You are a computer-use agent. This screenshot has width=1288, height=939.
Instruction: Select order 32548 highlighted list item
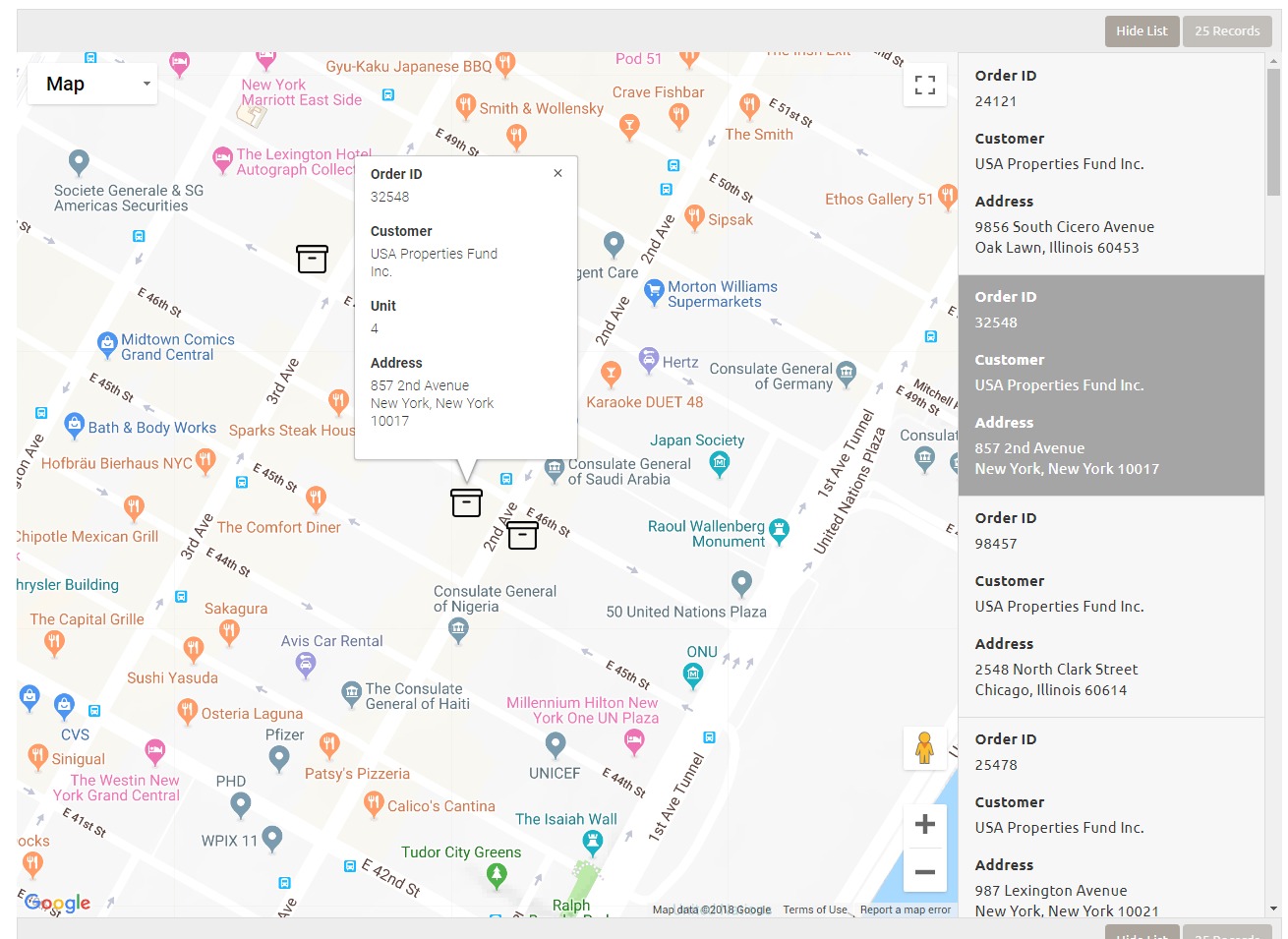tap(1111, 384)
